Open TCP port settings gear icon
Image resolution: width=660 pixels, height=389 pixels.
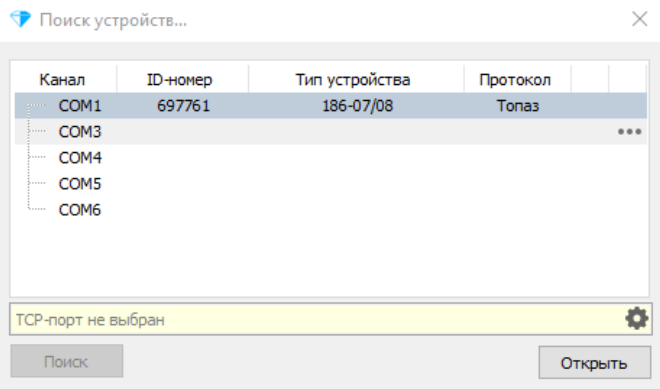coord(636,319)
